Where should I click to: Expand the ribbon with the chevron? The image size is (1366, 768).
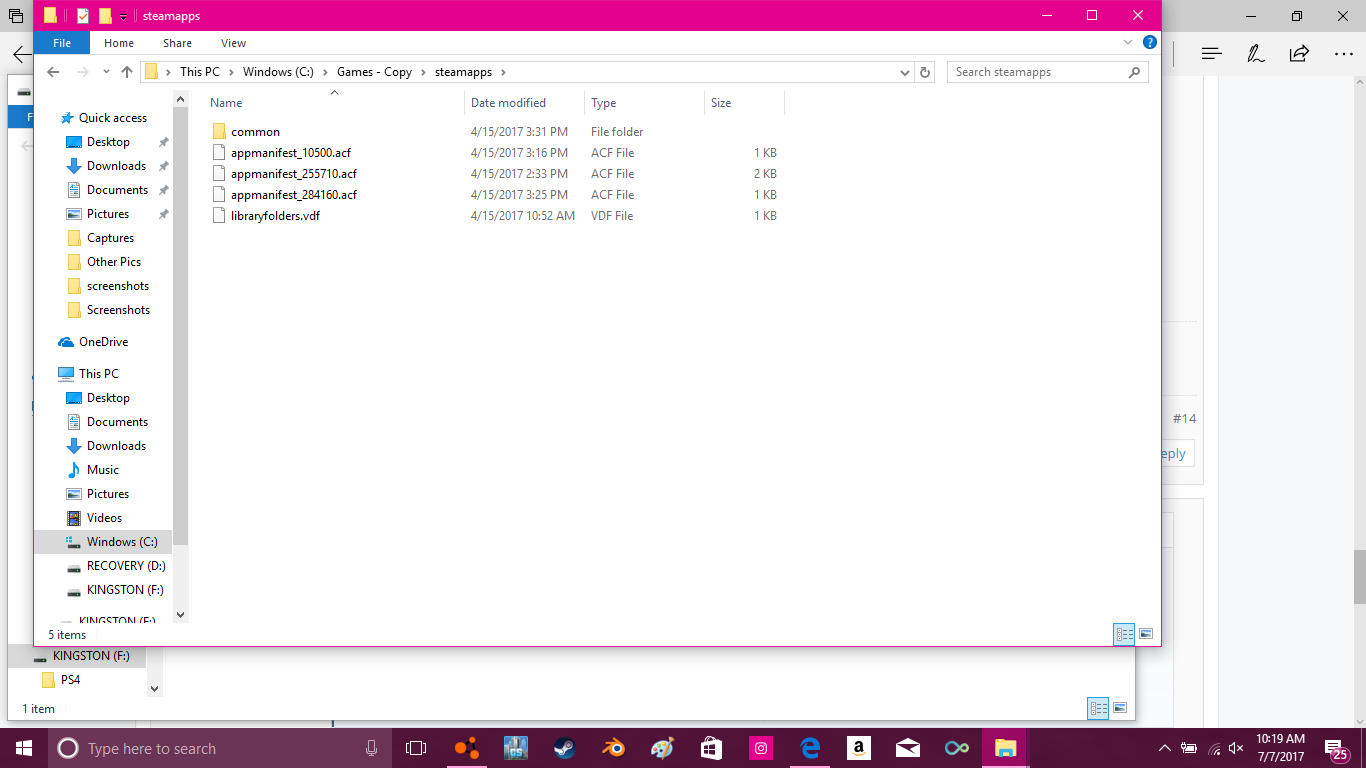[1128, 43]
